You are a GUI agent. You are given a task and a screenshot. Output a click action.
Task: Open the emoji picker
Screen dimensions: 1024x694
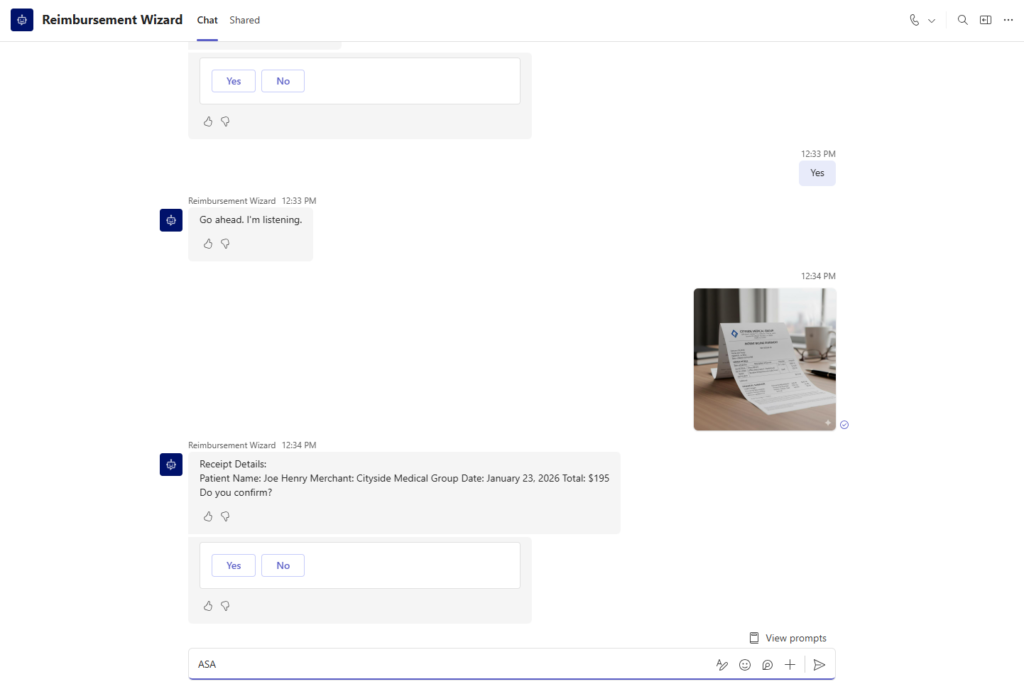click(x=745, y=664)
